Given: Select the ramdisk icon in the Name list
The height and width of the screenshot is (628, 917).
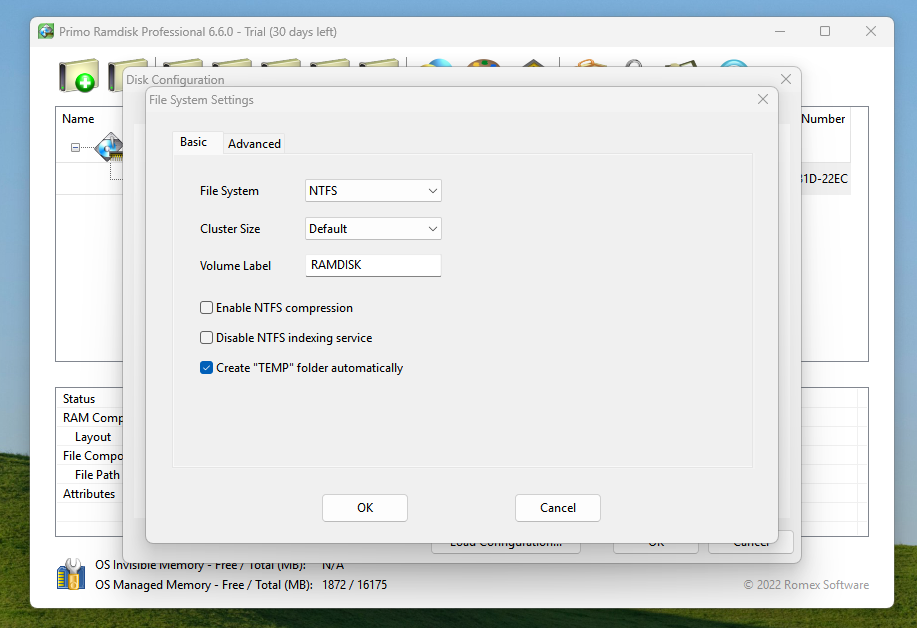Looking at the screenshot, I should [109, 148].
